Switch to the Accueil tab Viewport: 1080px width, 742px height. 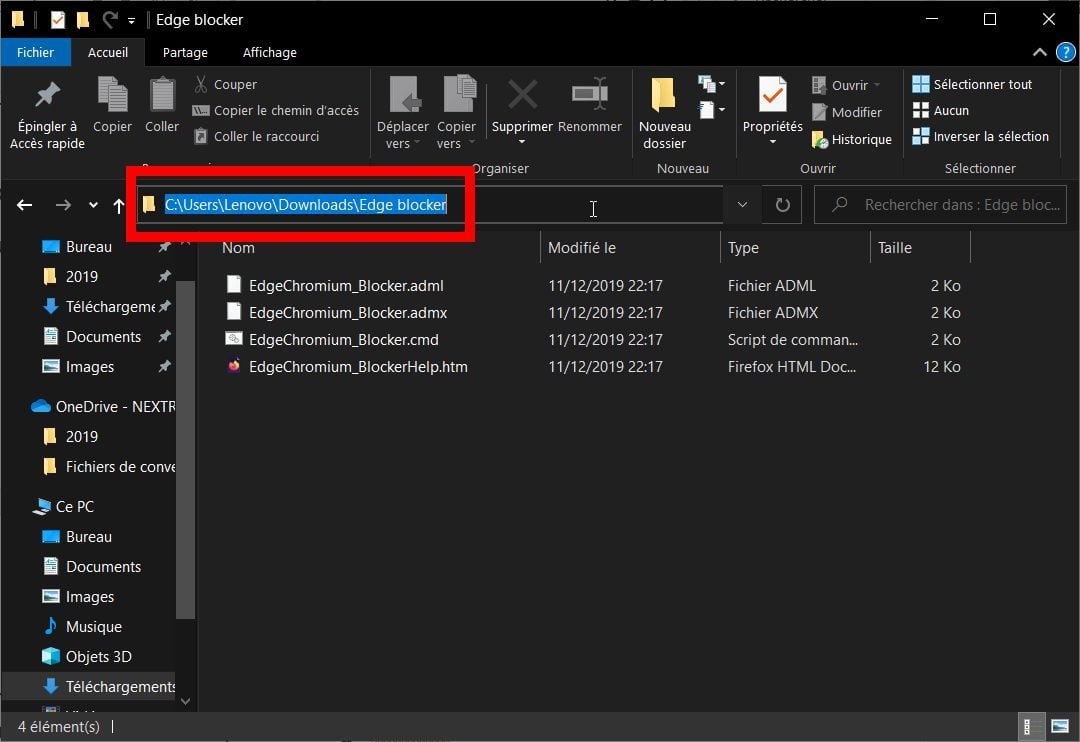[107, 52]
